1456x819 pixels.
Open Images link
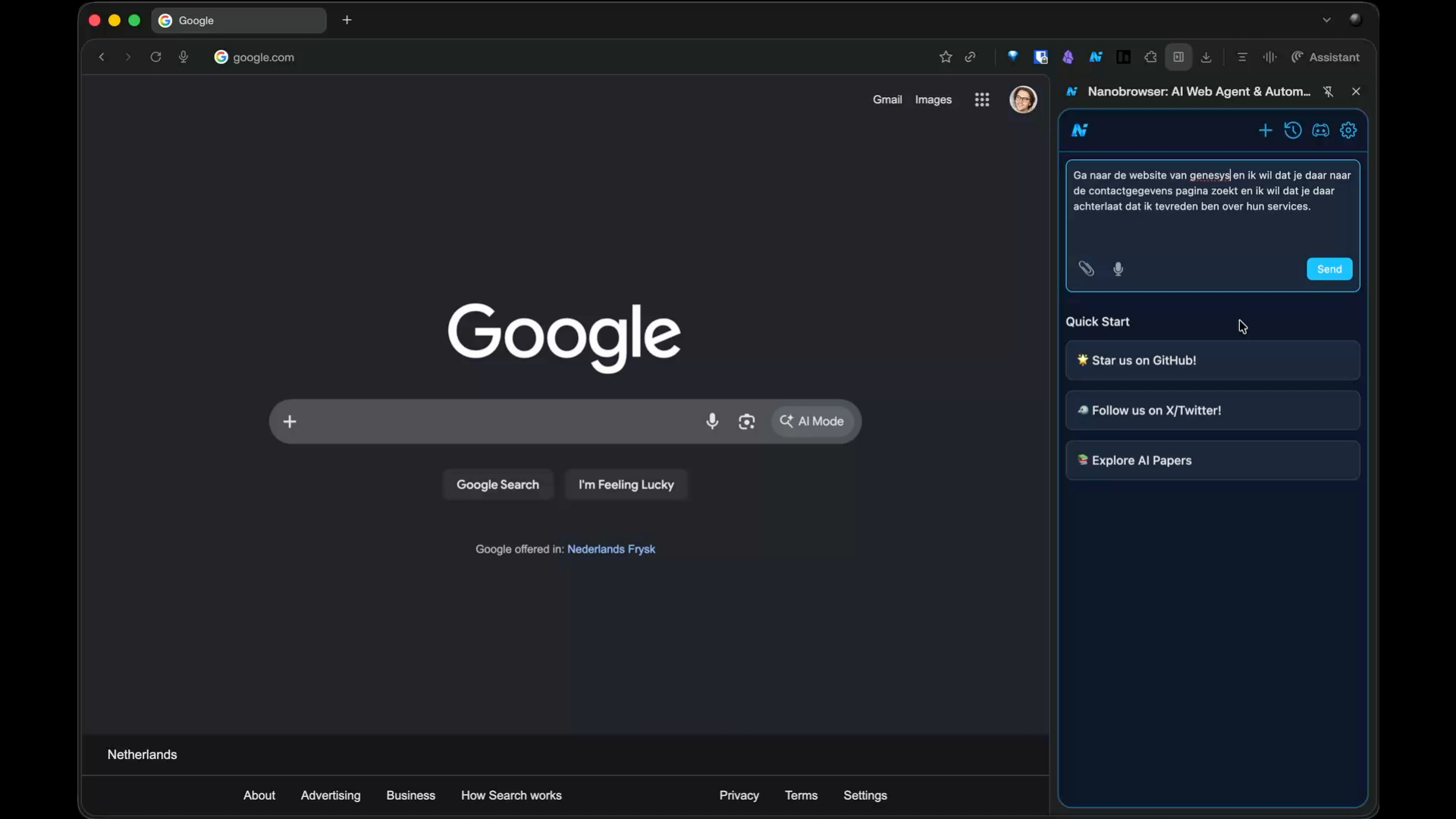934,99
